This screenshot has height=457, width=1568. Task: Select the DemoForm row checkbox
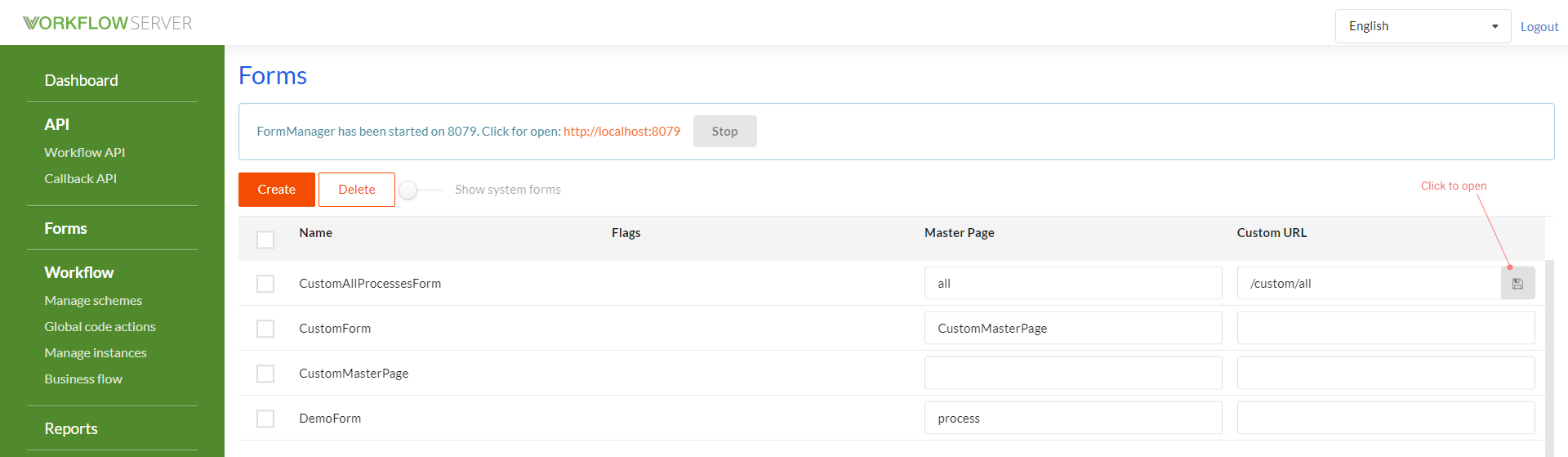265,419
